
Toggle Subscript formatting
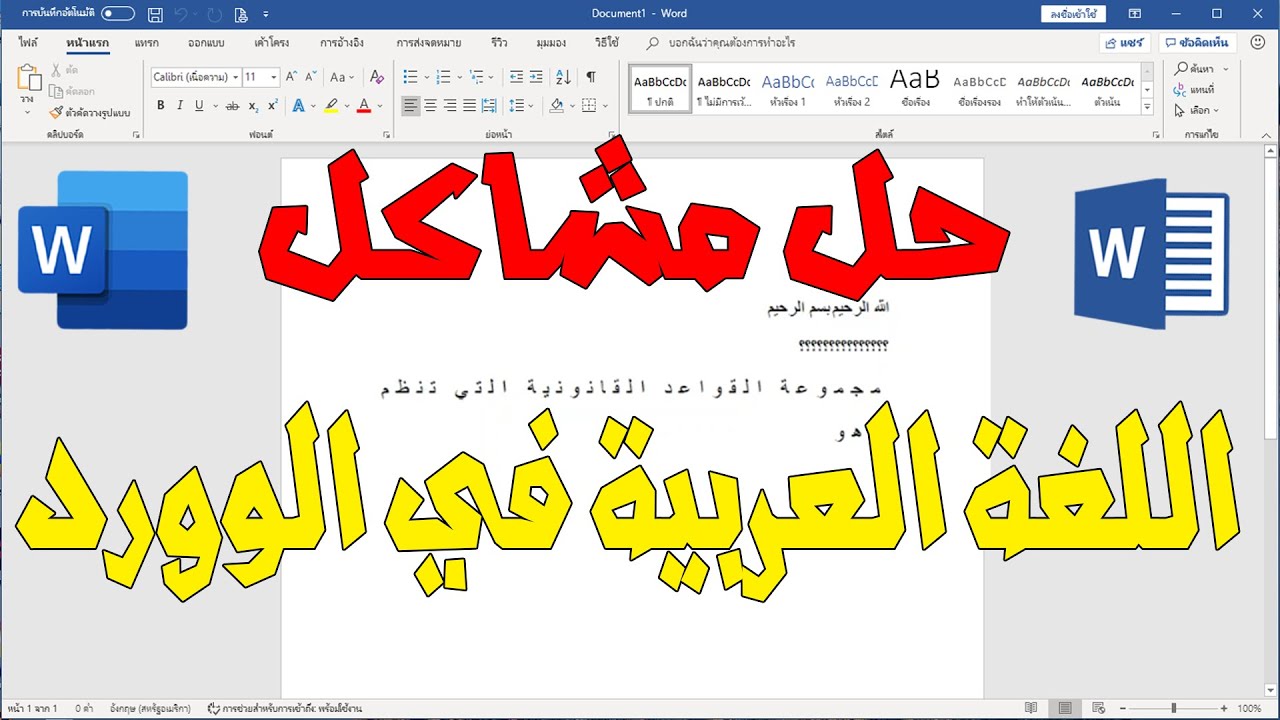point(253,105)
